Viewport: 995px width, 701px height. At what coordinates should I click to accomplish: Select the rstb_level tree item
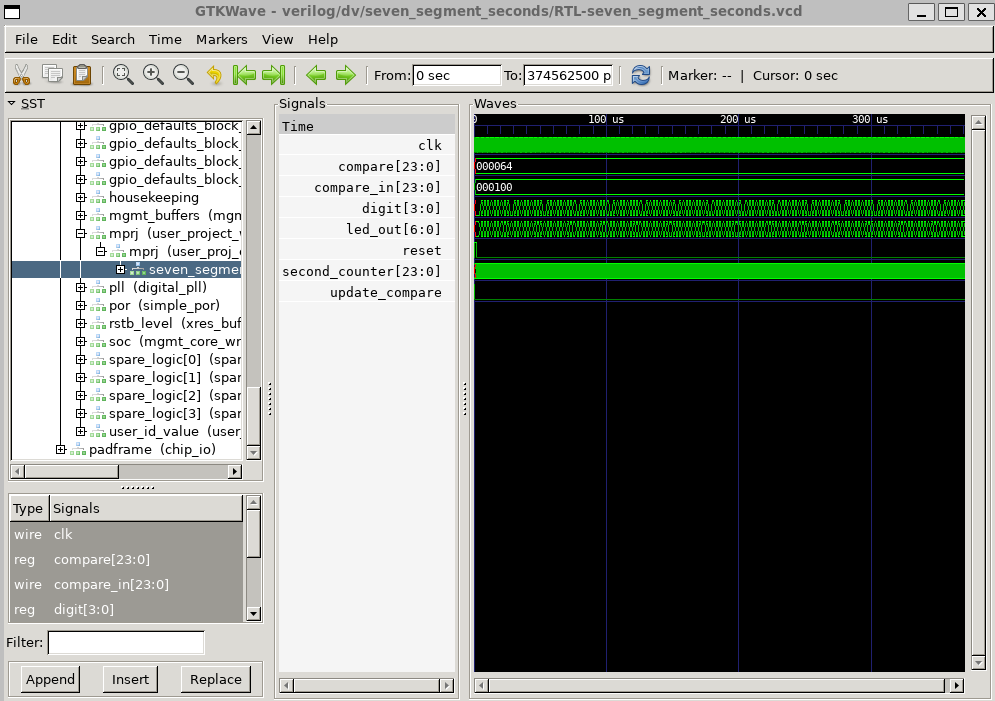click(175, 324)
